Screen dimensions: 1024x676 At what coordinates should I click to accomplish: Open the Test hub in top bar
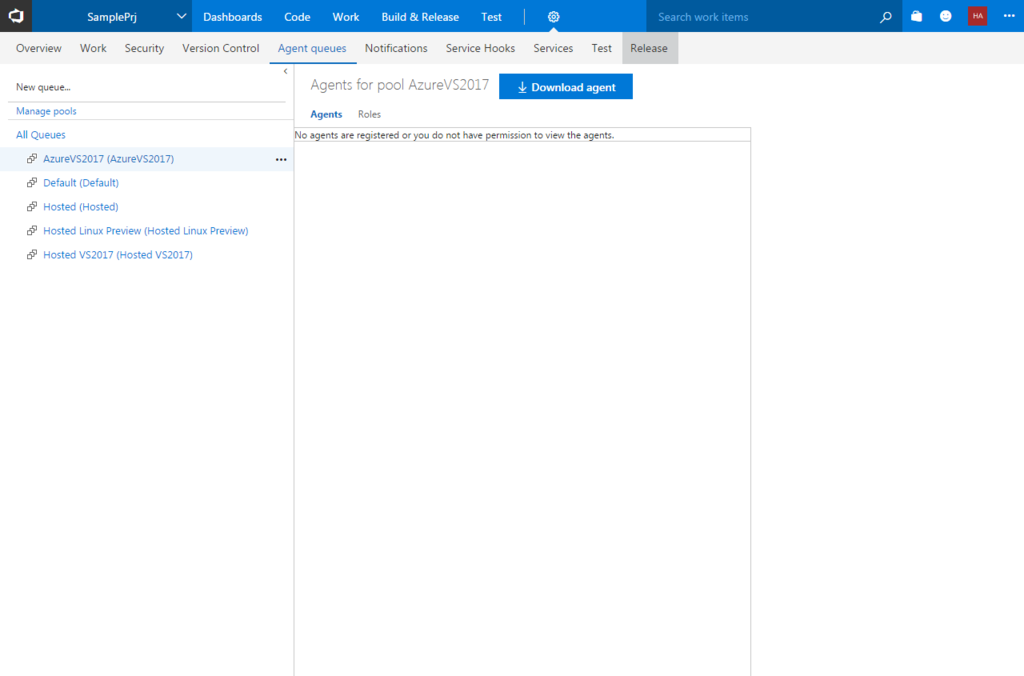pyautogui.click(x=491, y=17)
